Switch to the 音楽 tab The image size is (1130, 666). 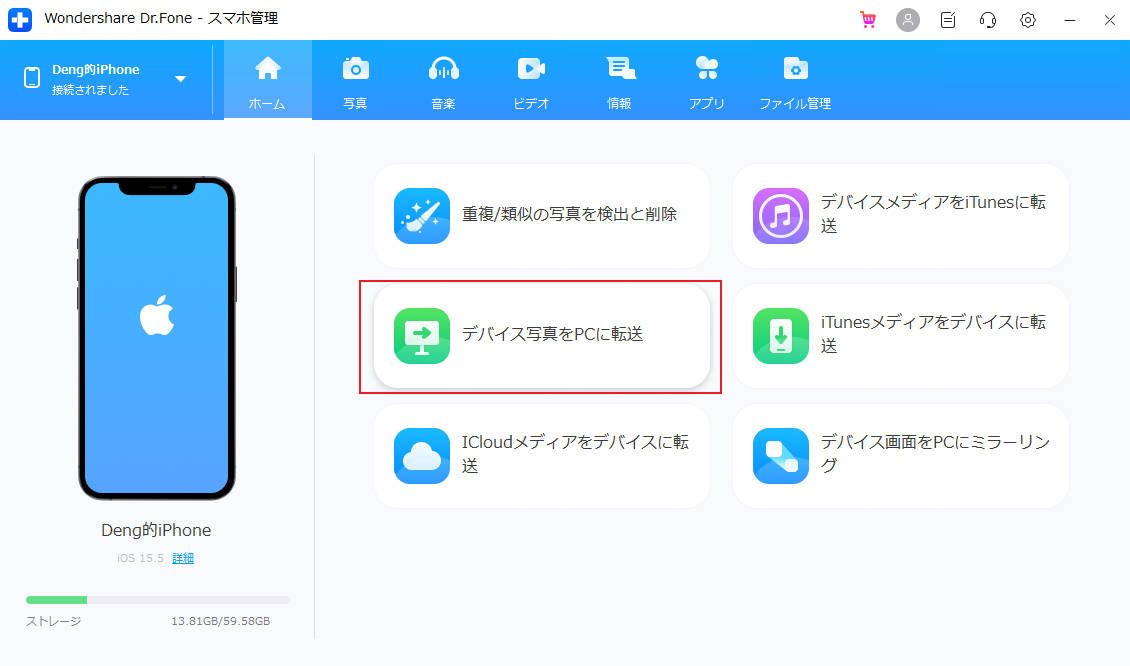click(443, 80)
